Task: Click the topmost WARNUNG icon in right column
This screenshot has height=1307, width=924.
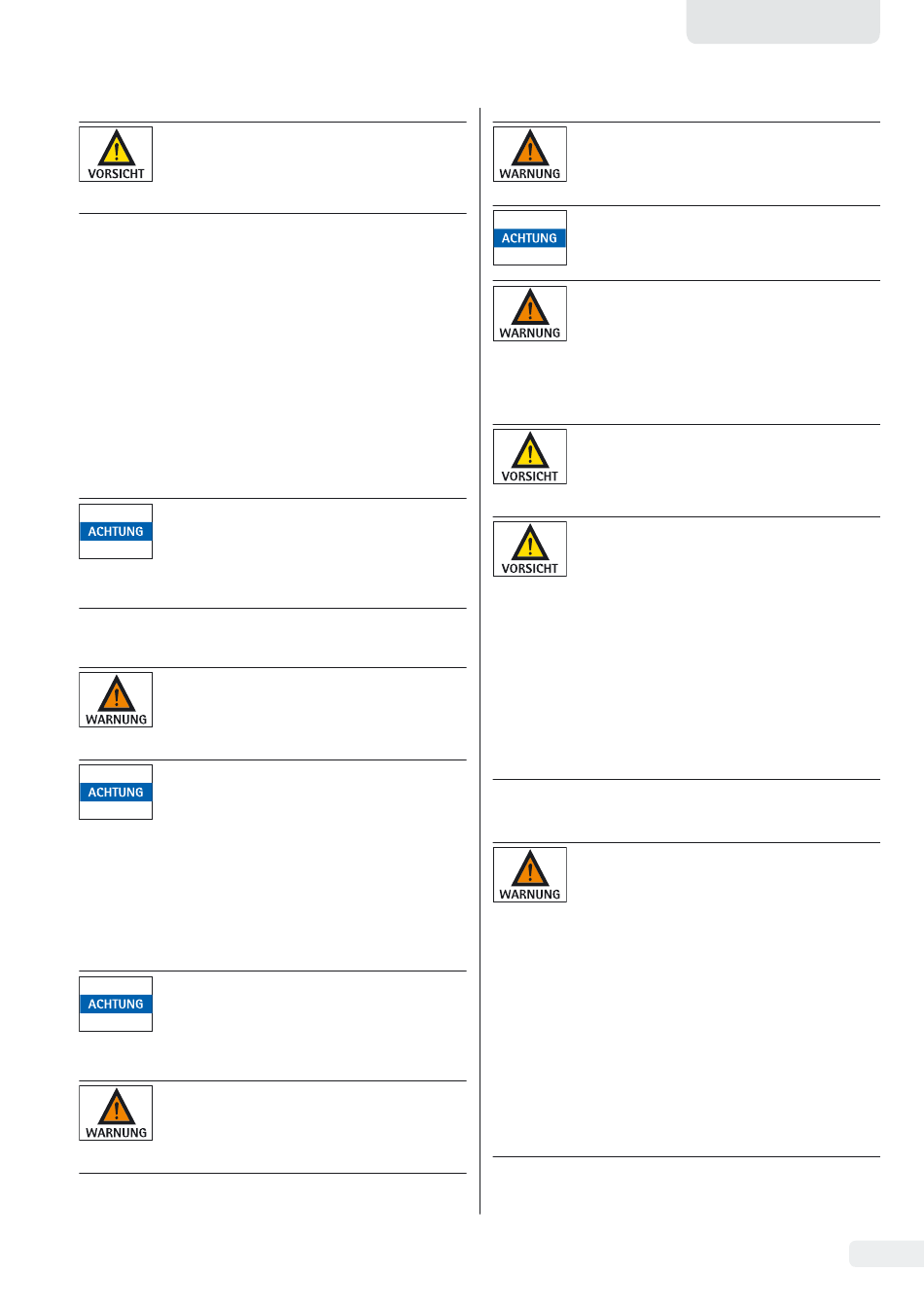Action: tap(530, 154)
